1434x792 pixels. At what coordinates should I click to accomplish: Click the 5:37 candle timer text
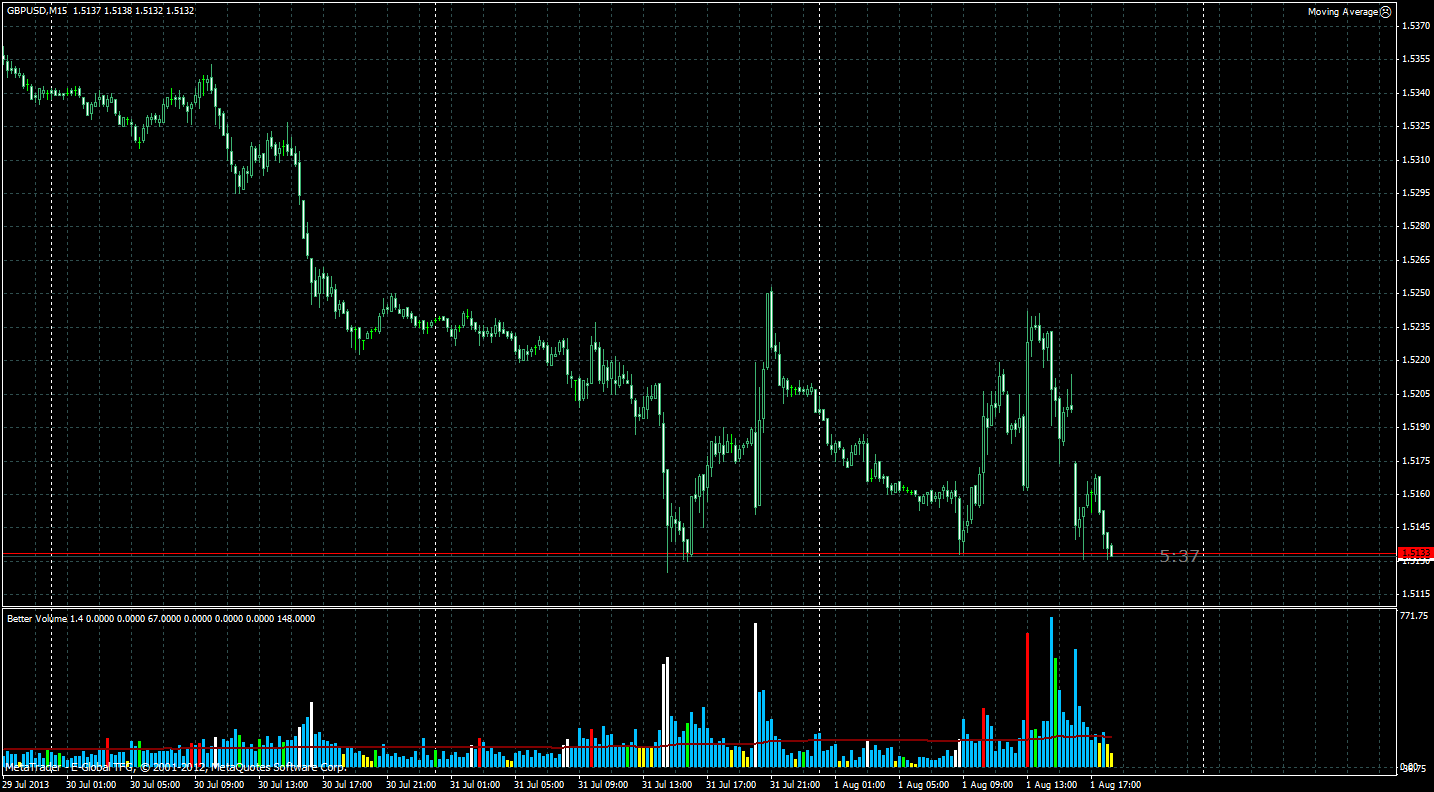pos(1179,556)
